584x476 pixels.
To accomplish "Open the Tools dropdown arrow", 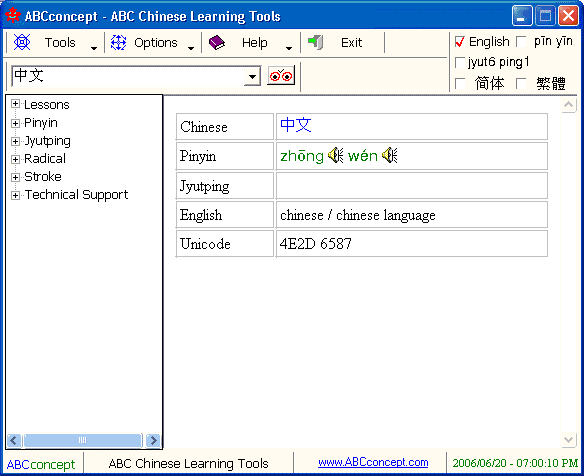I will pos(94,48).
